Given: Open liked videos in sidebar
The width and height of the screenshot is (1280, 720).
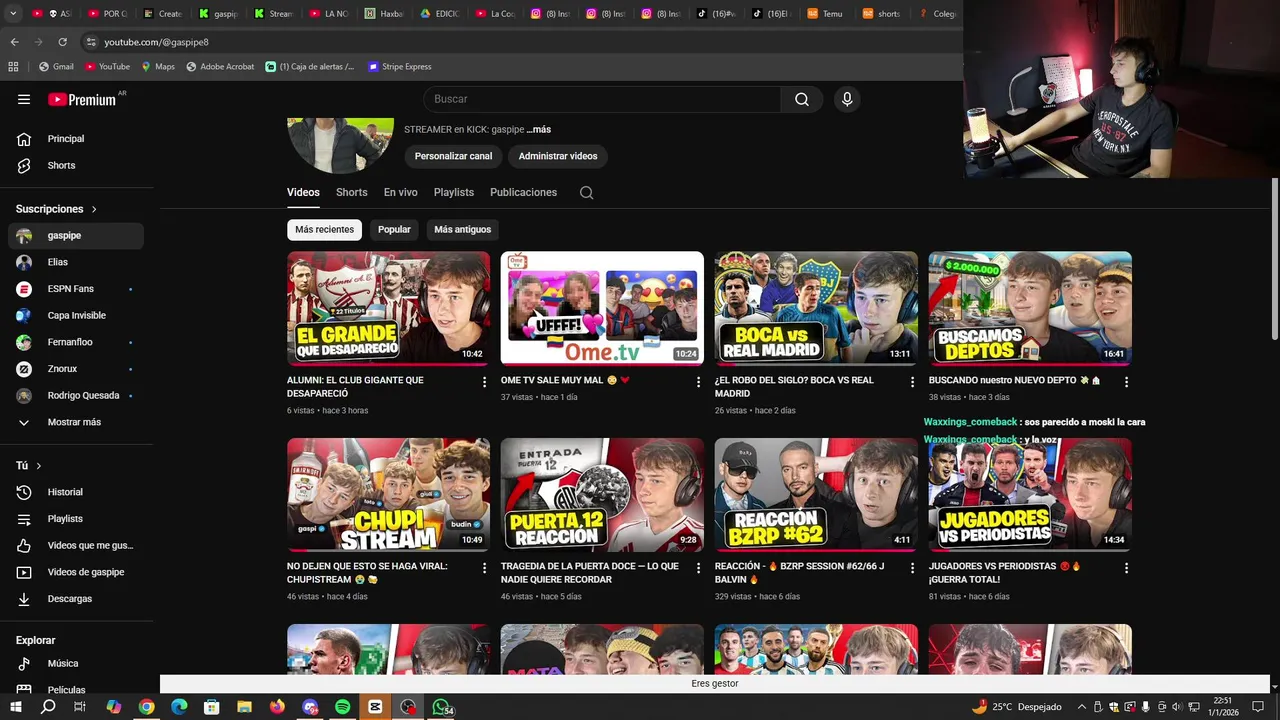Looking at the screenshot, I should [76, 545].
